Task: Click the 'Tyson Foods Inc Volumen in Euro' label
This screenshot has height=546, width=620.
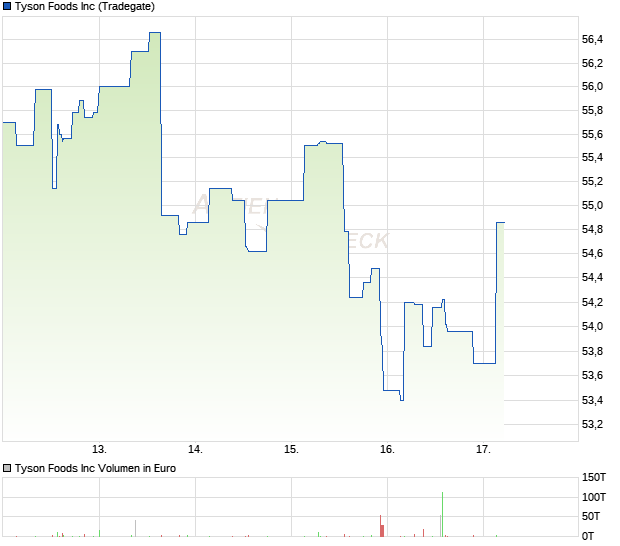Action: click(x=95, y=469)
